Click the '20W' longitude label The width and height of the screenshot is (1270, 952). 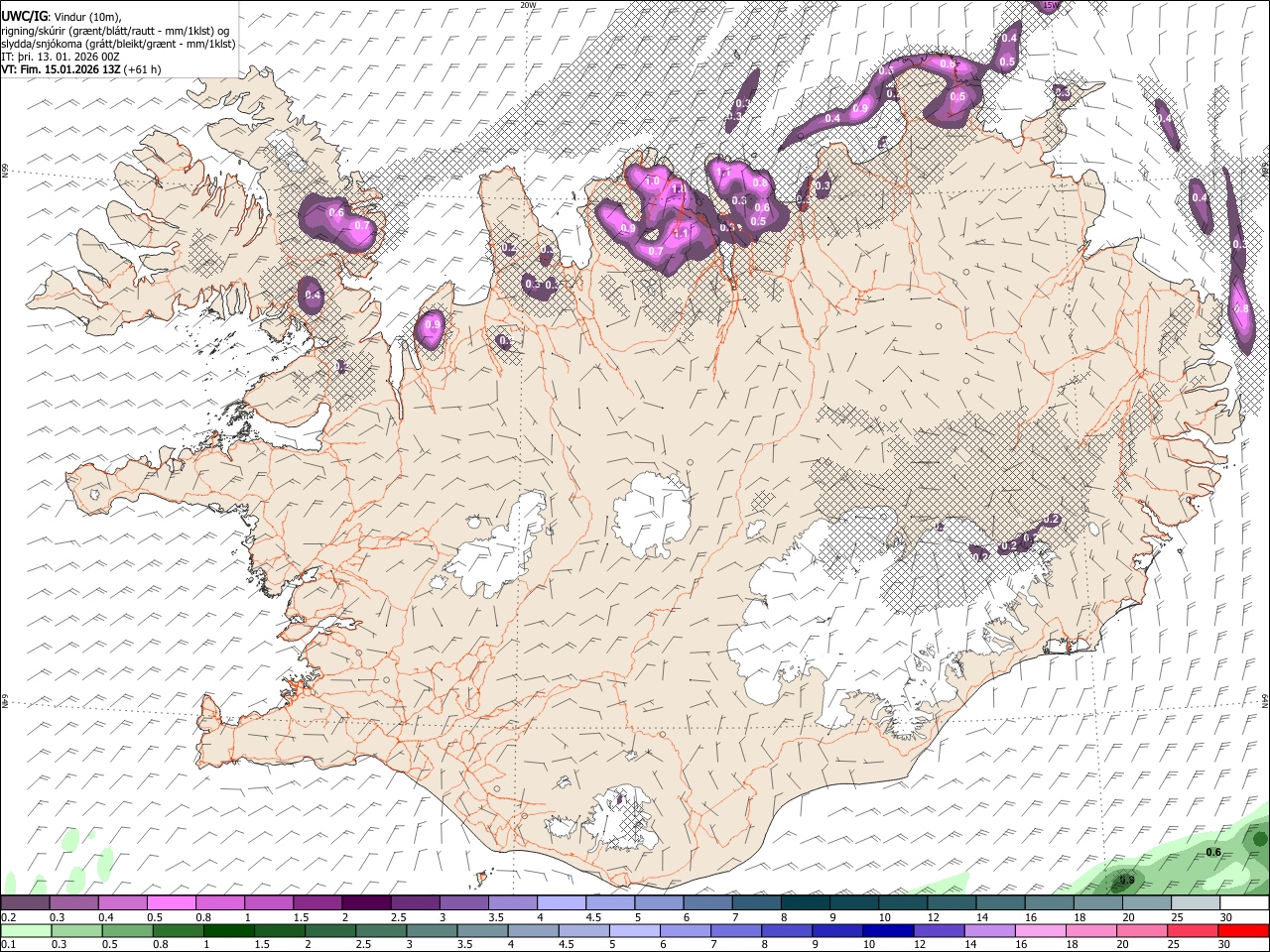click(528, 5)
